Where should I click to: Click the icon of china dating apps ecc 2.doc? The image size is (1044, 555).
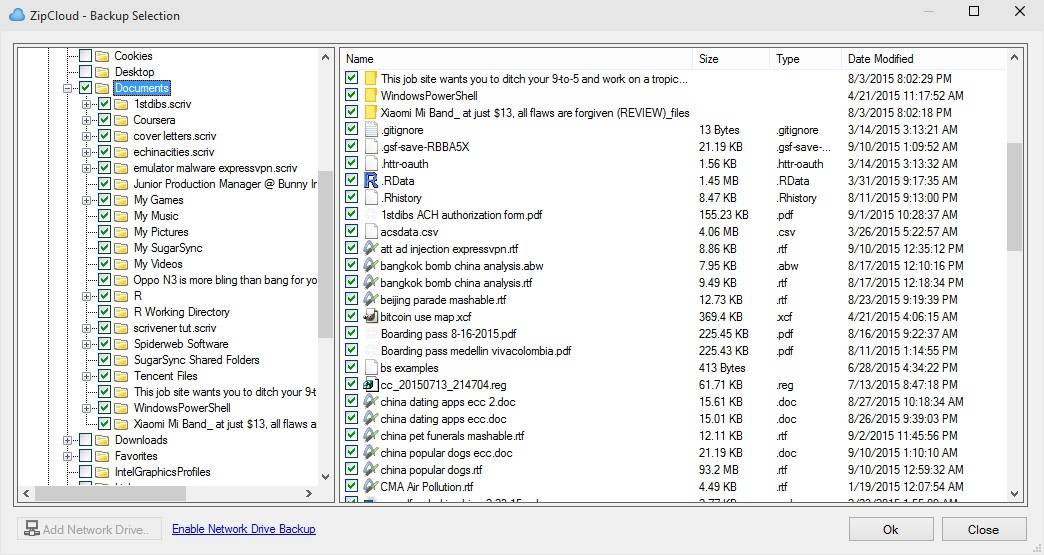(371, 402)
